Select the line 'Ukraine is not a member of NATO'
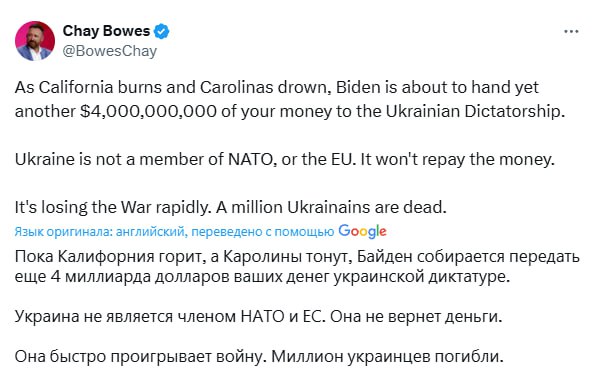Screen dimensions: 596x383 [146, 159]
